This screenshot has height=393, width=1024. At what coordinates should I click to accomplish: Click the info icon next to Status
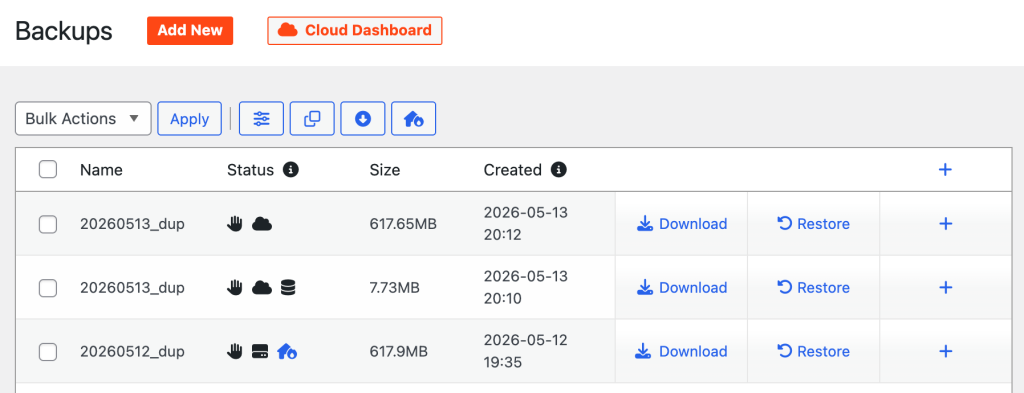point(291,170)
